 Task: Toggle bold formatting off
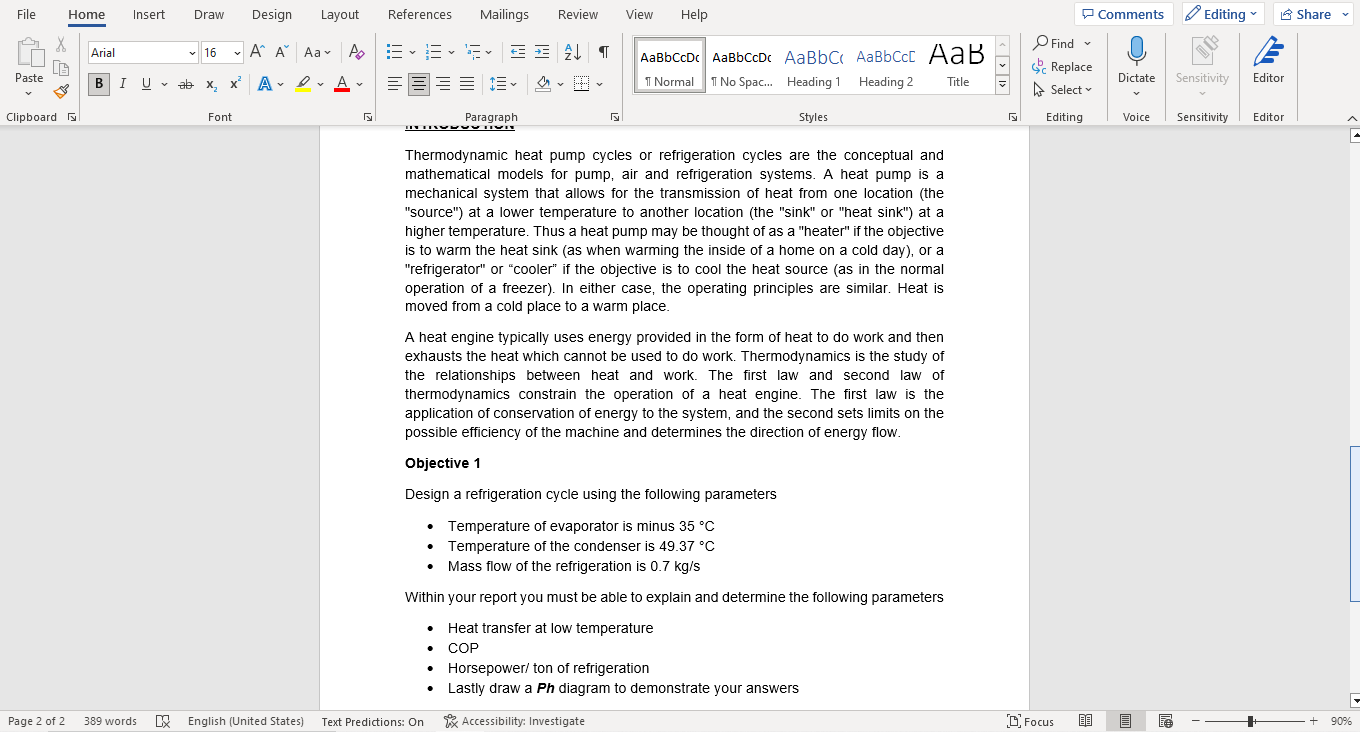[98, 84]
